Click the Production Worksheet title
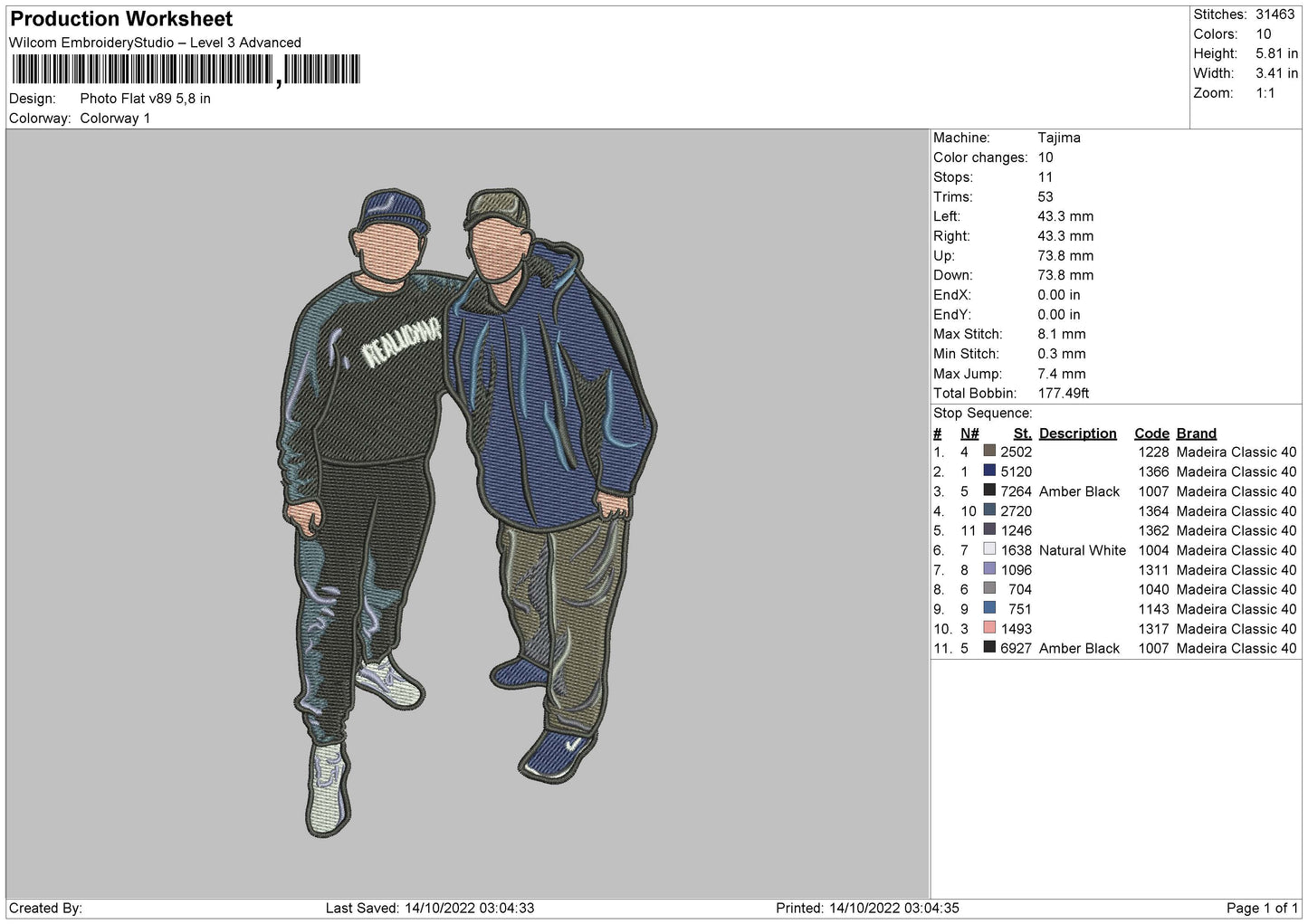This screenshot has width=1308, height=924. 121,19
